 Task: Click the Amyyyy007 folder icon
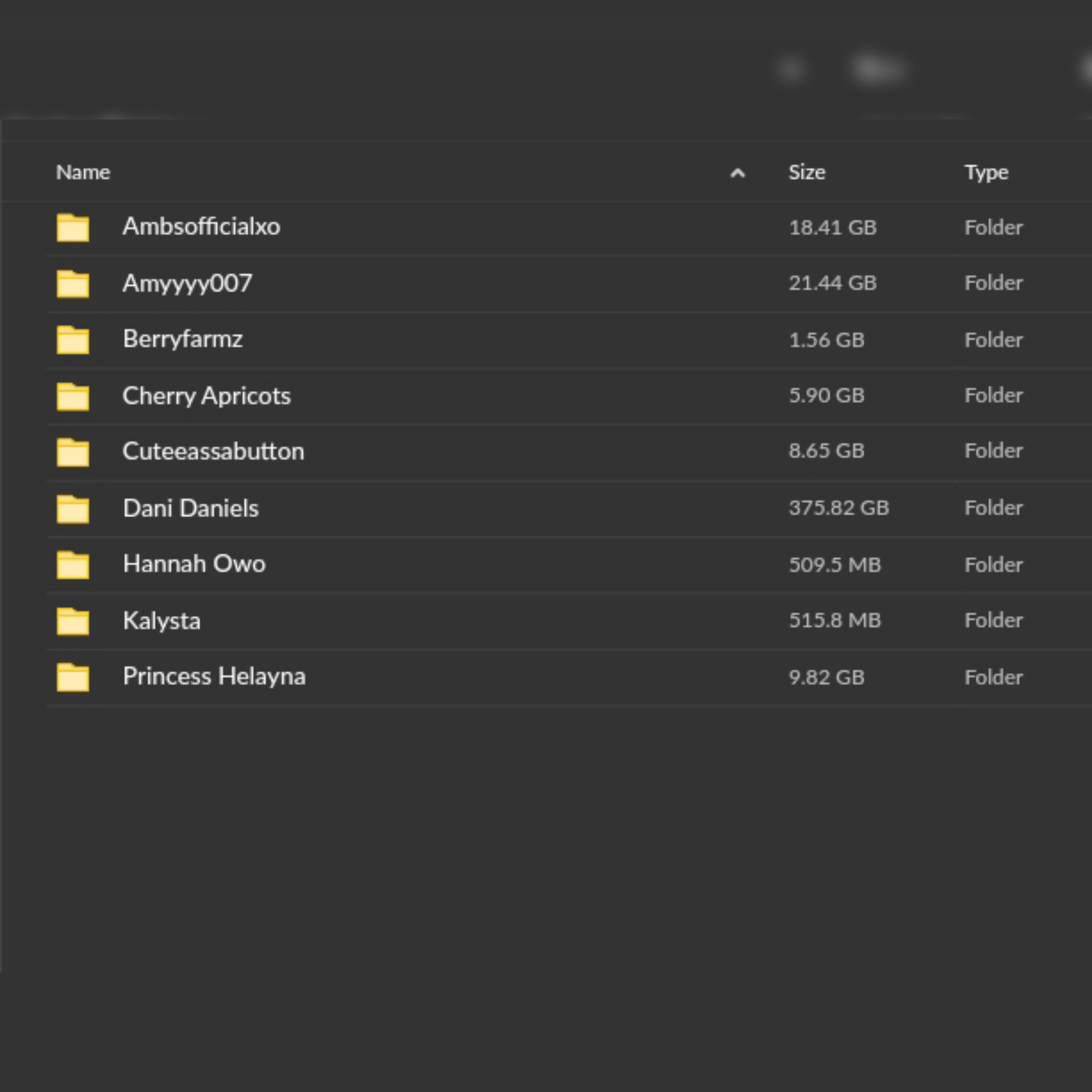[x=73, y=284]
